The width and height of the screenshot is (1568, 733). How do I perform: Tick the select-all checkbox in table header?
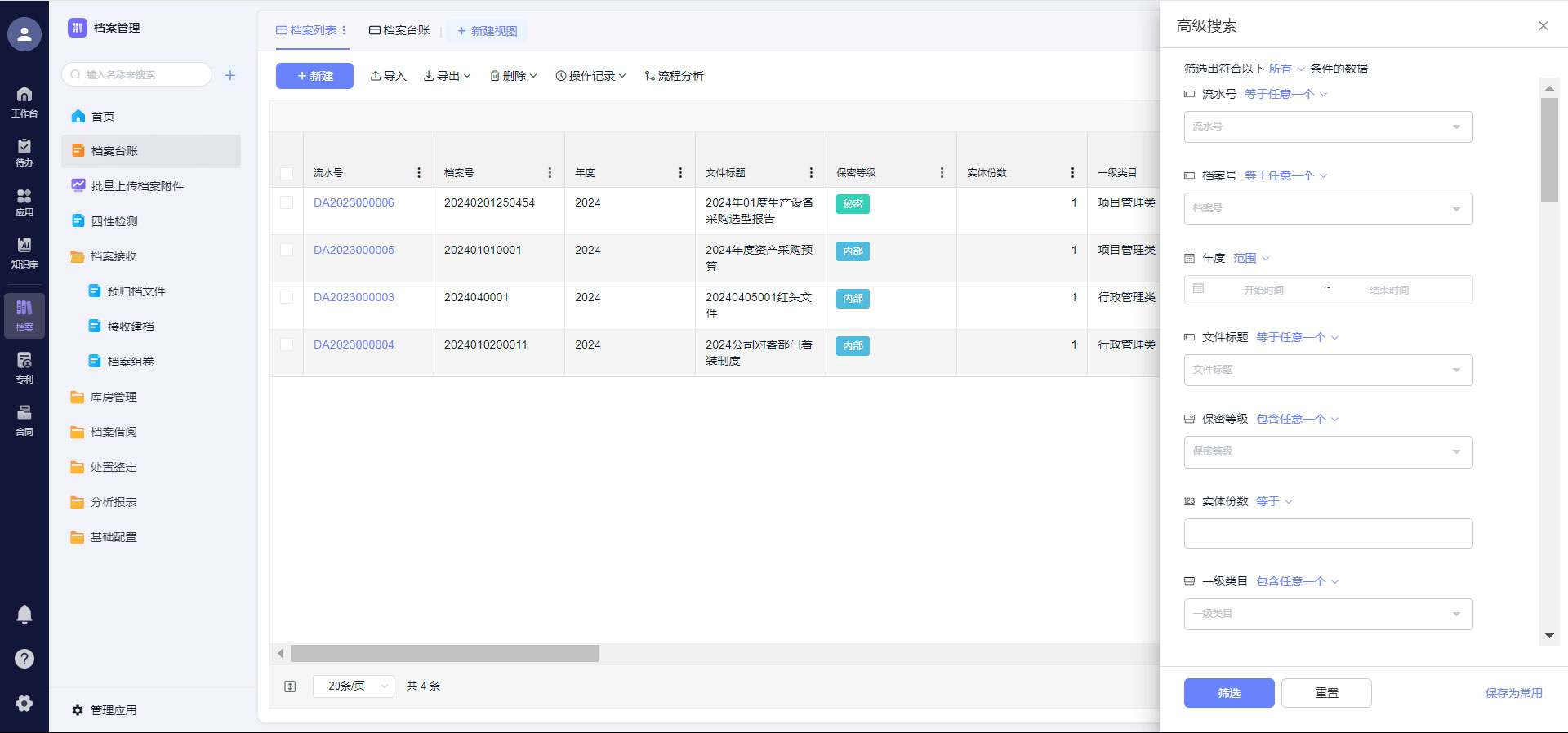tap(287, 173)
